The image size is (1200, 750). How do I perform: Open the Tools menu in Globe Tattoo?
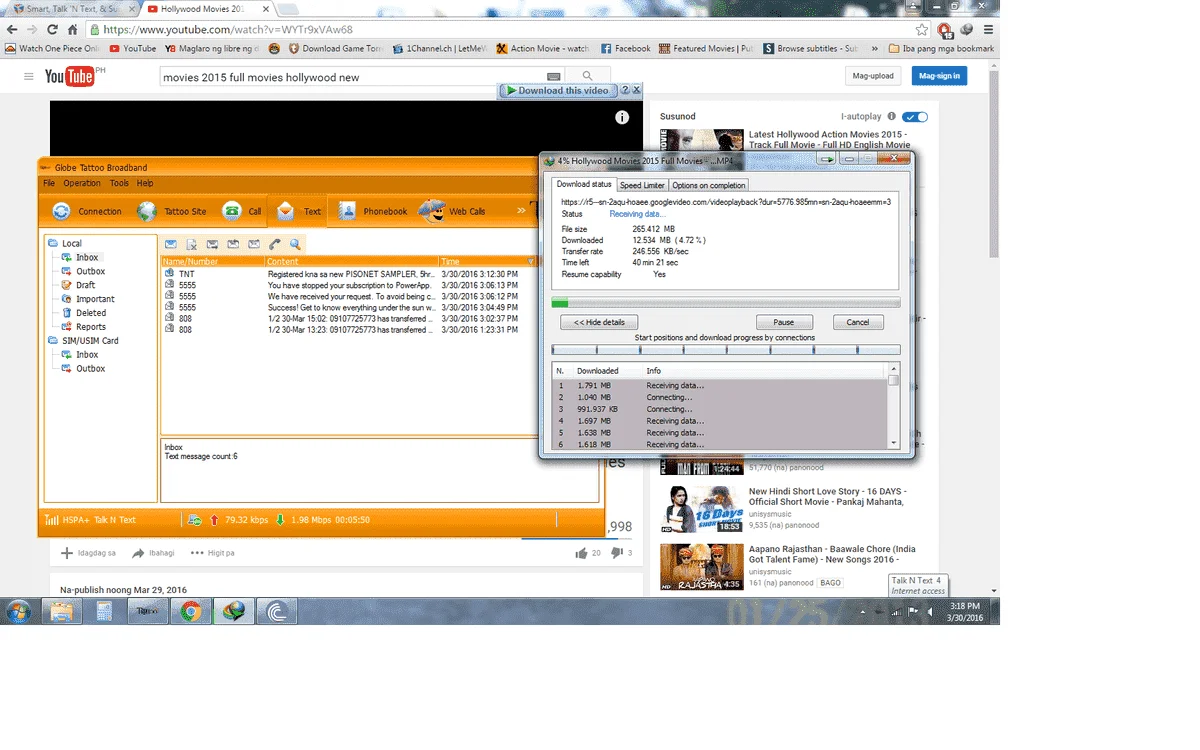[x=119, y=183]
